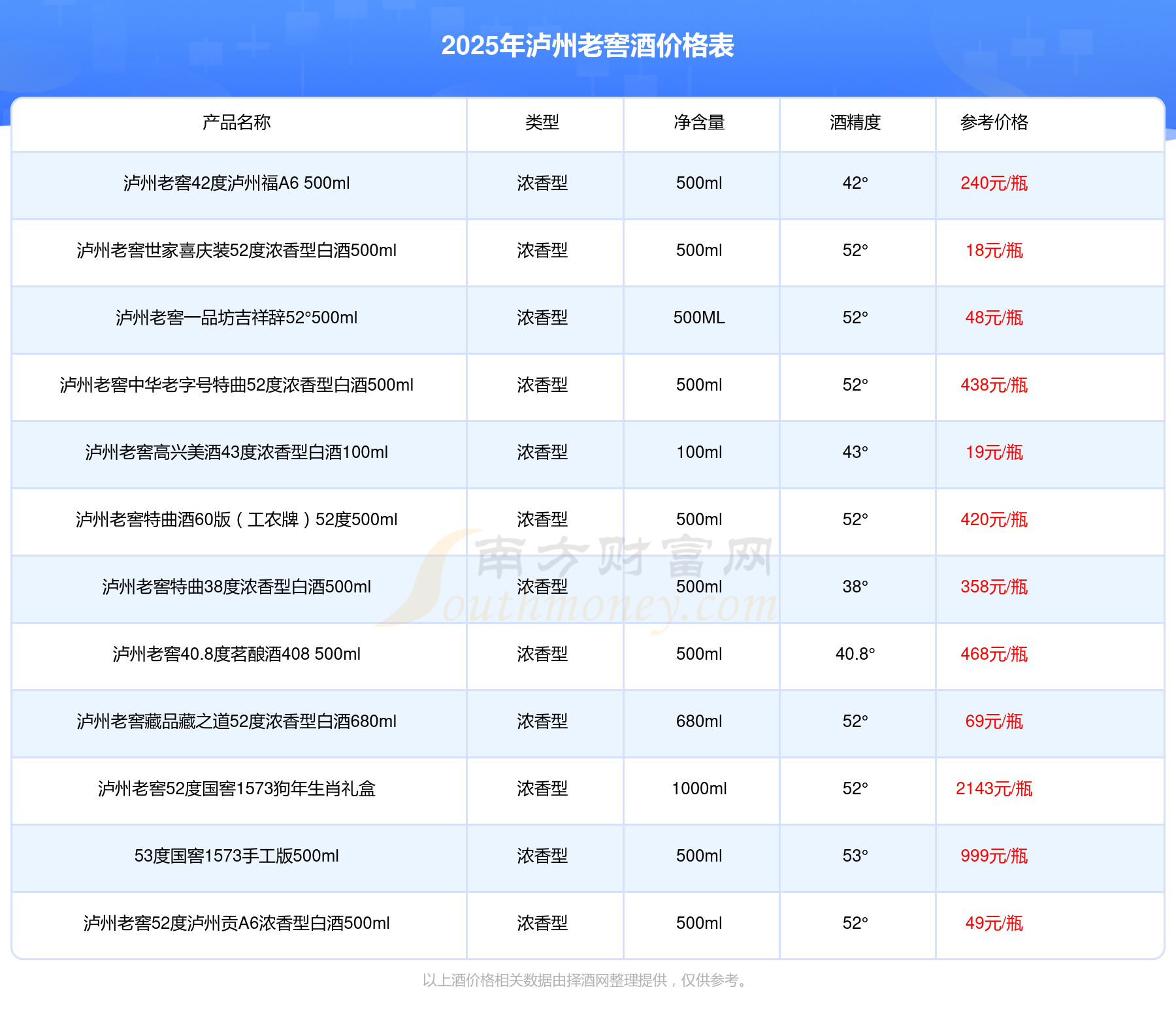
Task: Click the 1000ml net content cell
Action: tap(699, 788)
